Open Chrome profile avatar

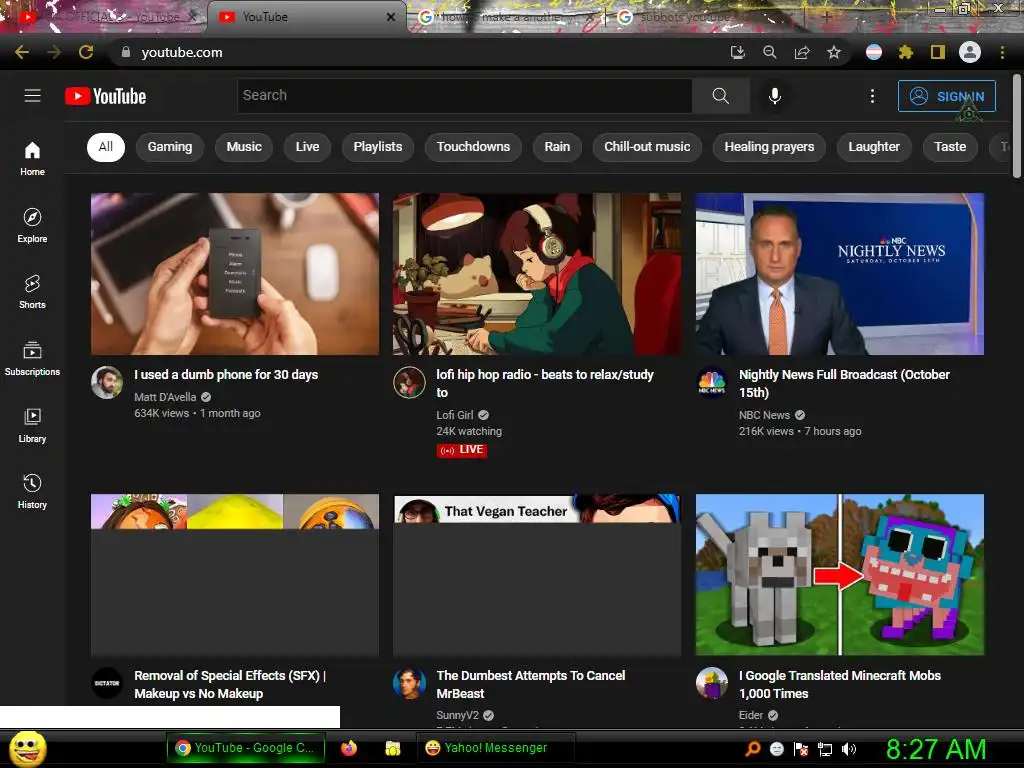[x=970, y=52]
